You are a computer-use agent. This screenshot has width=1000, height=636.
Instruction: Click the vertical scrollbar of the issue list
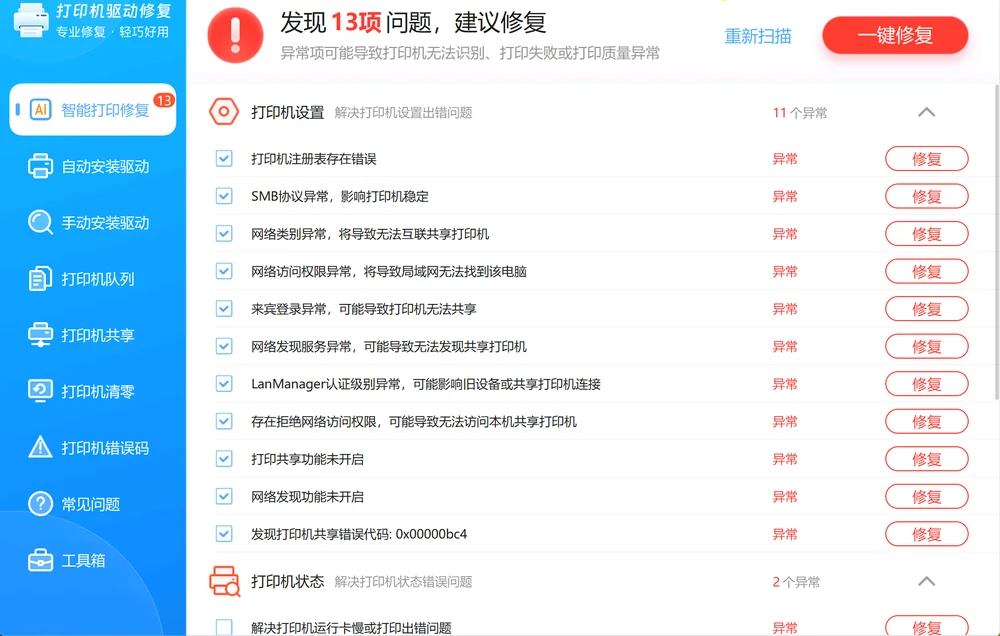click(997, 242)
